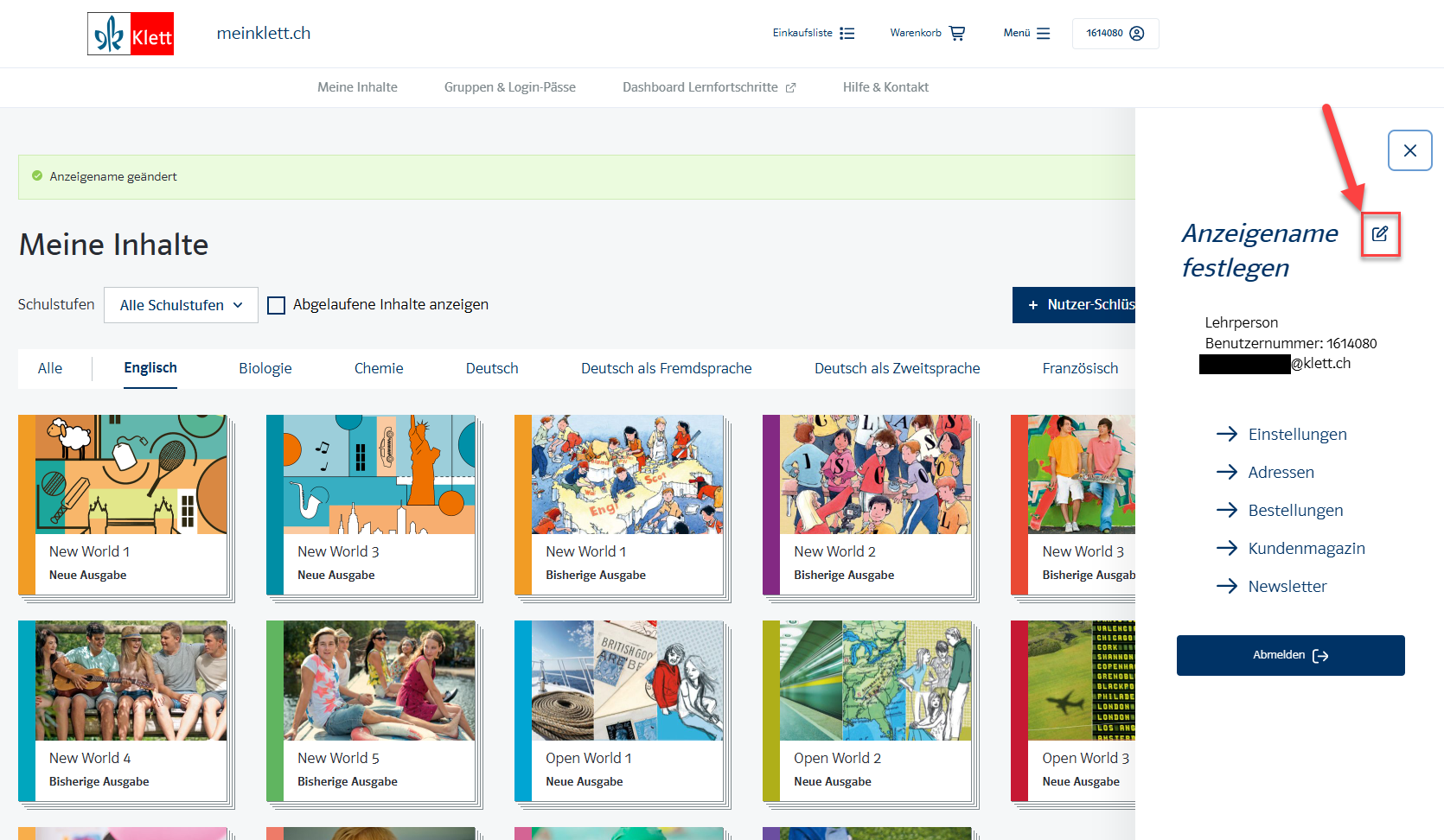This screenshot has width=1444, height=840.
Task: Switch to the Biologie tab
Action: (265, 368)
